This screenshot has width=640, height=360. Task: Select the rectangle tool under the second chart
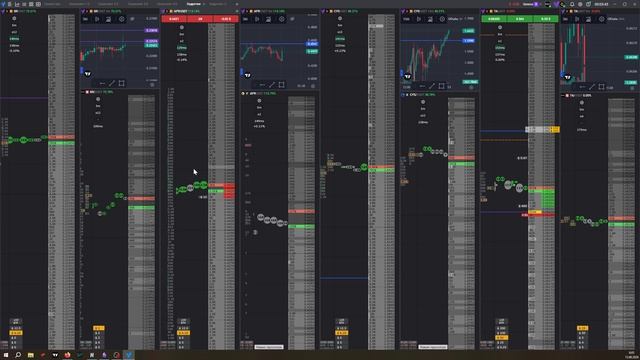[x=122, y=83]
